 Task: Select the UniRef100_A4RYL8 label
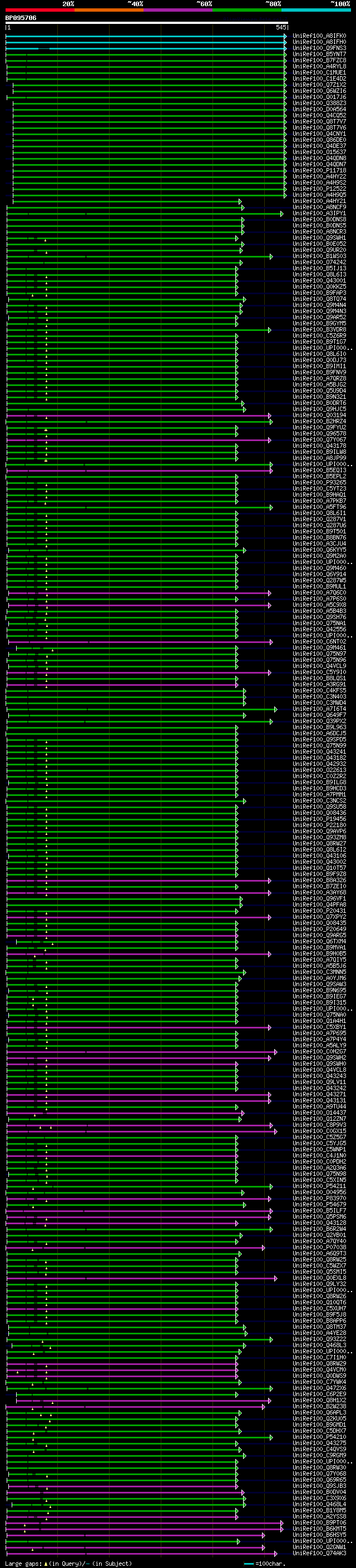click(x=319, y=66)
